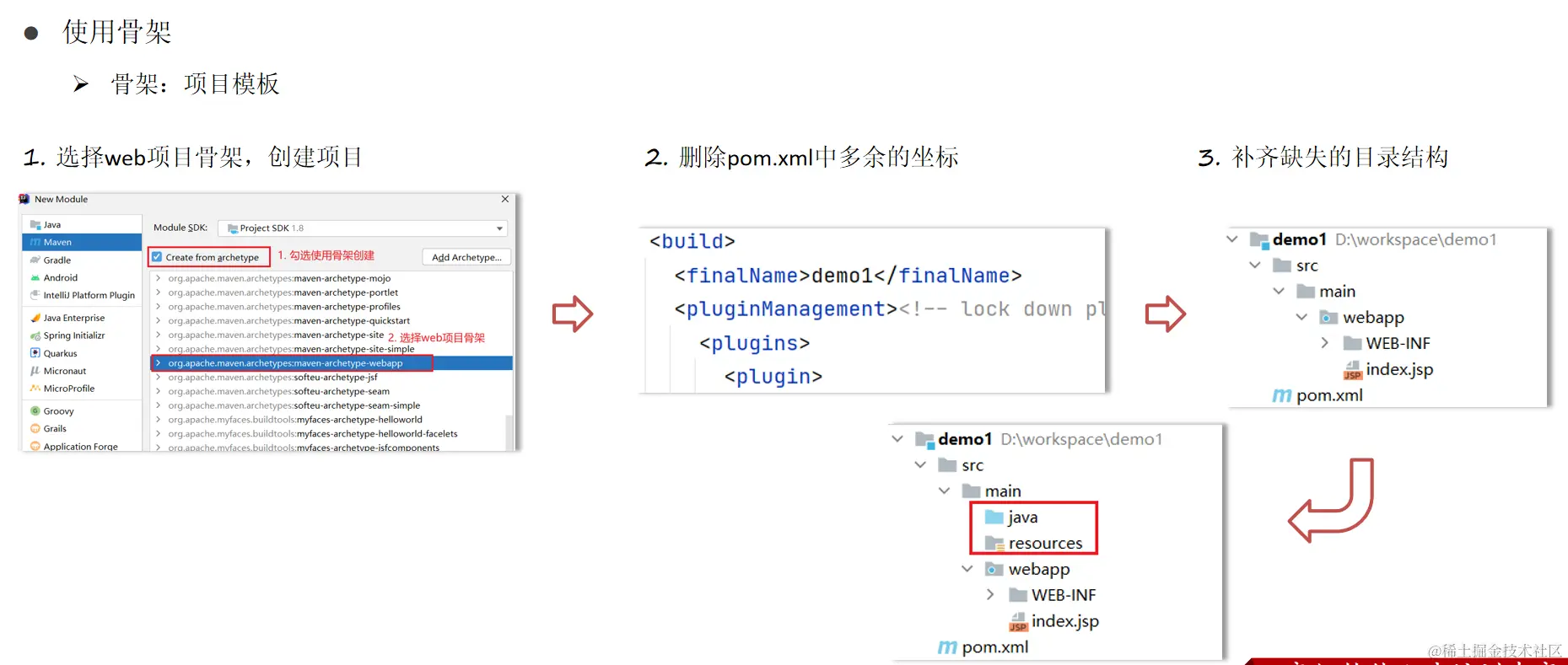Select the Android robot icon
The width and height of the screenshot is (1568, 665).
[35, 278]
